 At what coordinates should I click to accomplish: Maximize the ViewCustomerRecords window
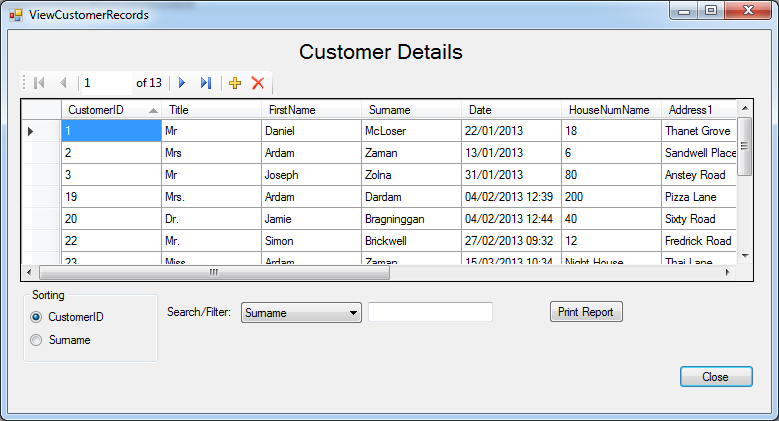[x=711, y=11]
